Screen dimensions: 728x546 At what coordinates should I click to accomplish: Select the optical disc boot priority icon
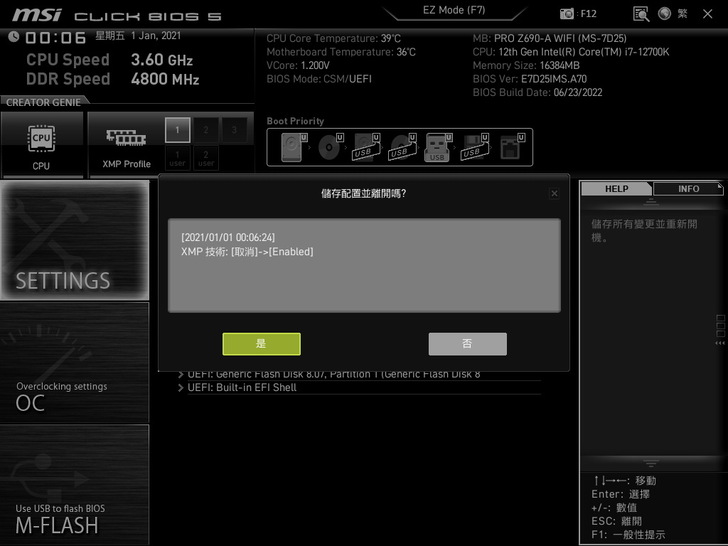pos(330,147)
